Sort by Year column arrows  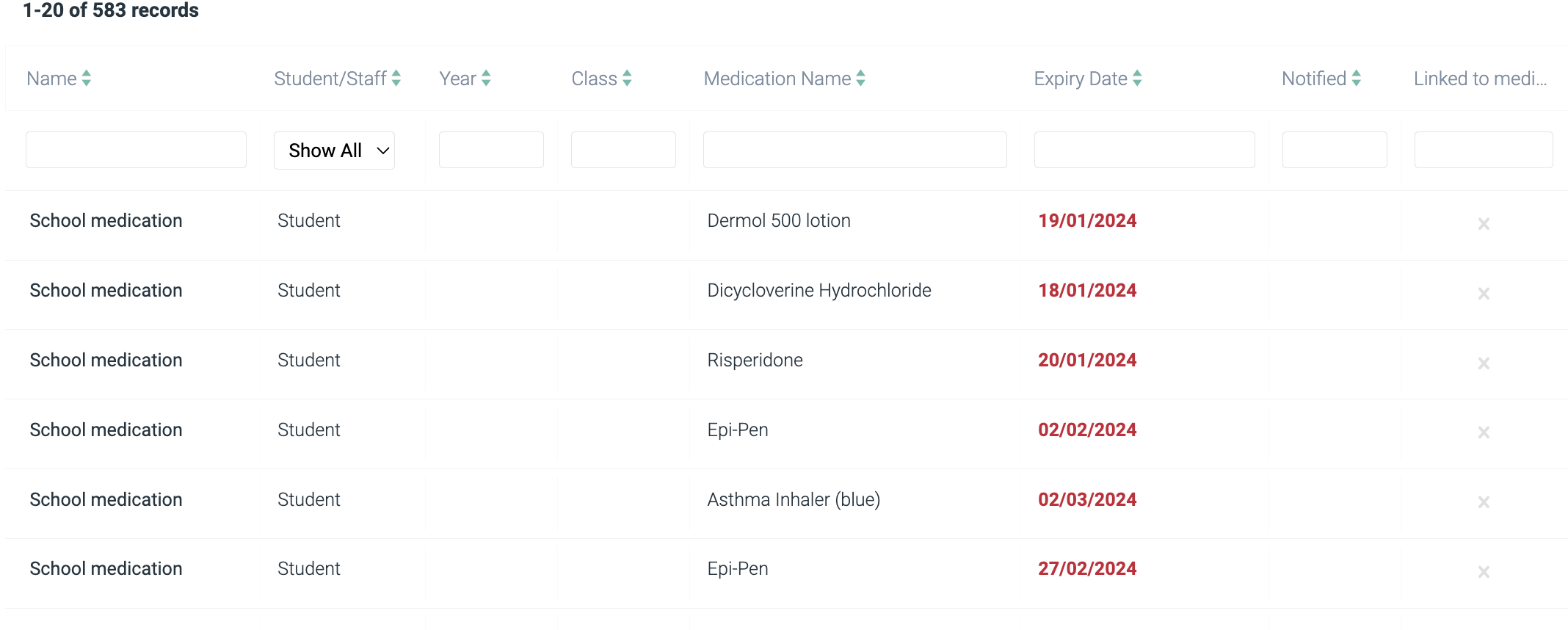(x=486, y=79)
